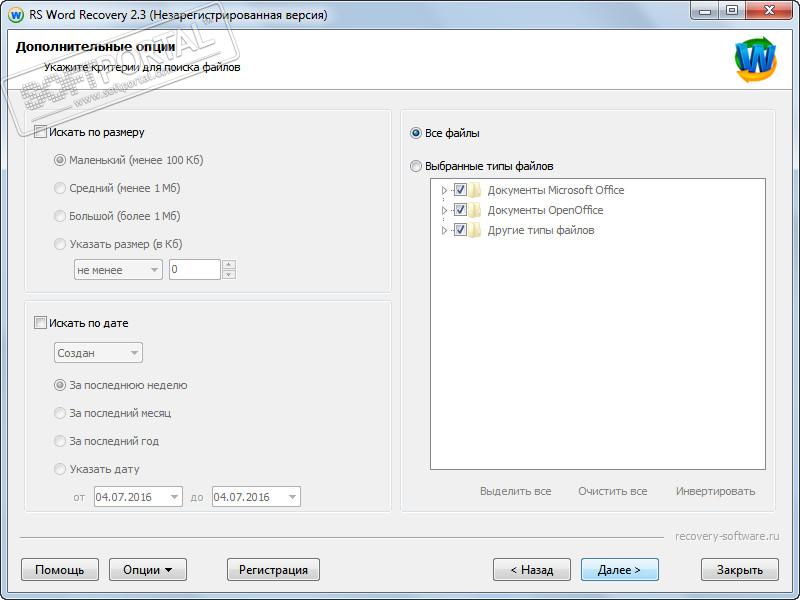Choose Большой (более 1 Мб) size option

(60, 216)
